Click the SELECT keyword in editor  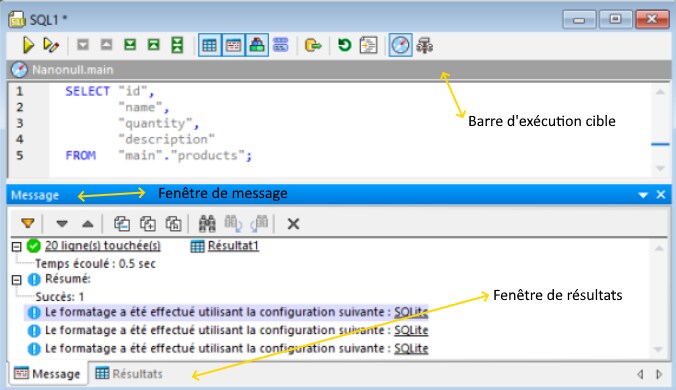point(88,91)
